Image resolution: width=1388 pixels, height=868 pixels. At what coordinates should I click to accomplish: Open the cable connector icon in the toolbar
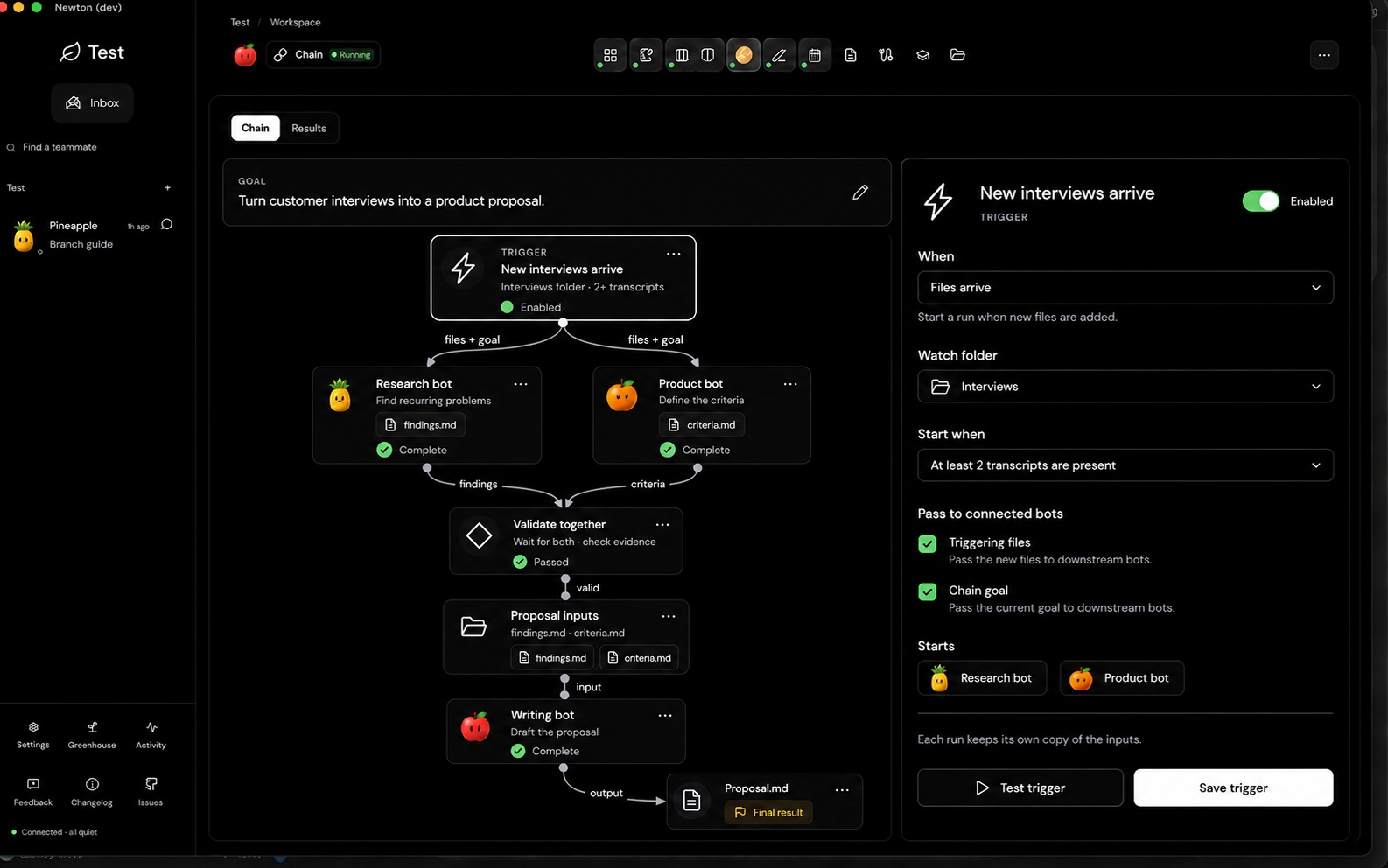coord(886,55)
